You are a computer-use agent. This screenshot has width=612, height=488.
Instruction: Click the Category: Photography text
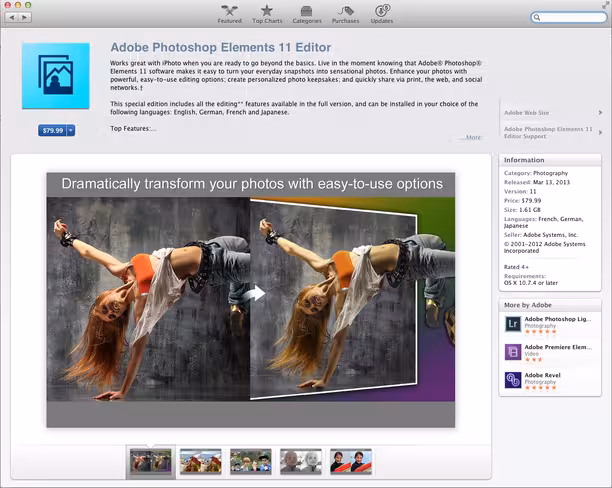coord(536,173)
